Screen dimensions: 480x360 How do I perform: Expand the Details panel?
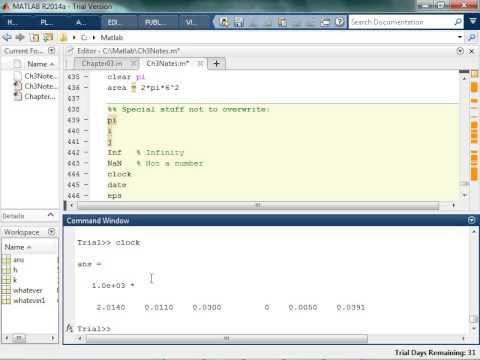[x=51, y=215]
